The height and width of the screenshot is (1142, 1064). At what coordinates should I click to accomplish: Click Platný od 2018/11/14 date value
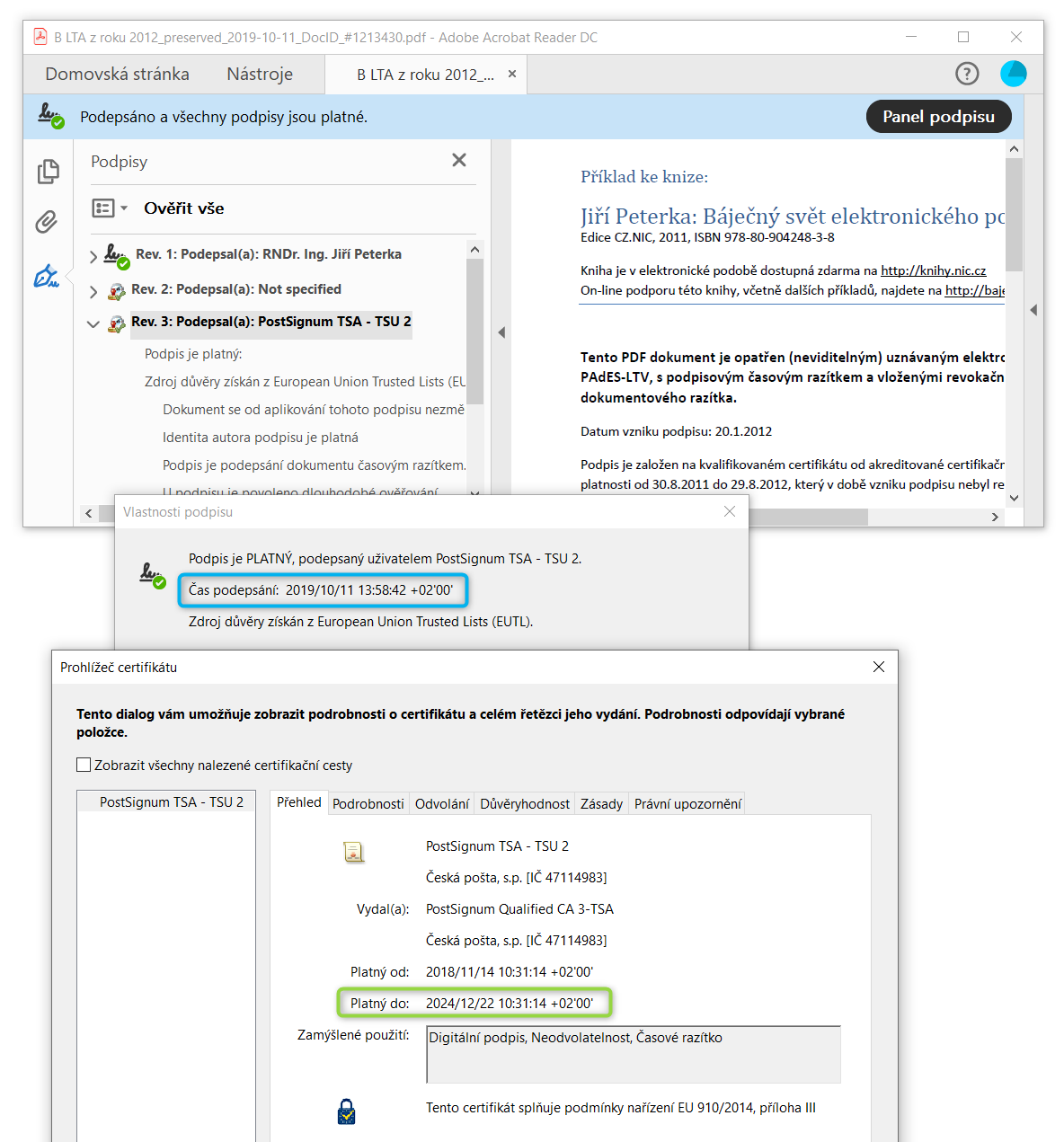tap(510, 972)
